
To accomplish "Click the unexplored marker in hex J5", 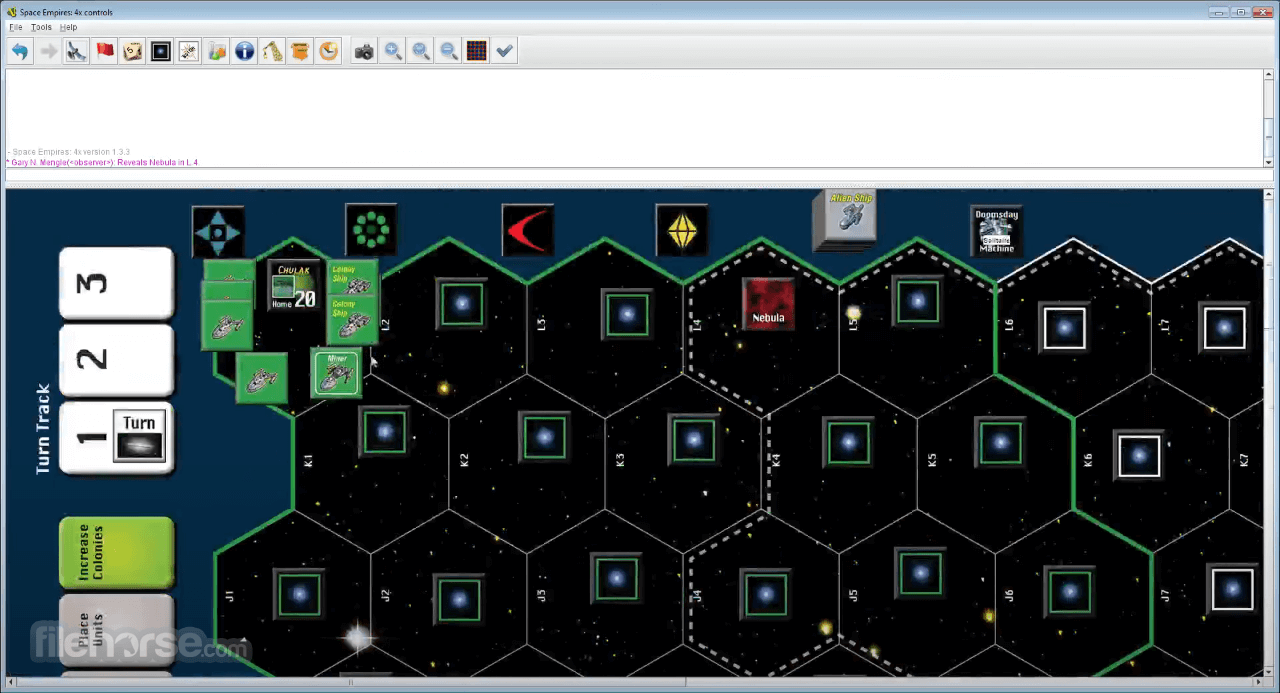I will point(920,571).
